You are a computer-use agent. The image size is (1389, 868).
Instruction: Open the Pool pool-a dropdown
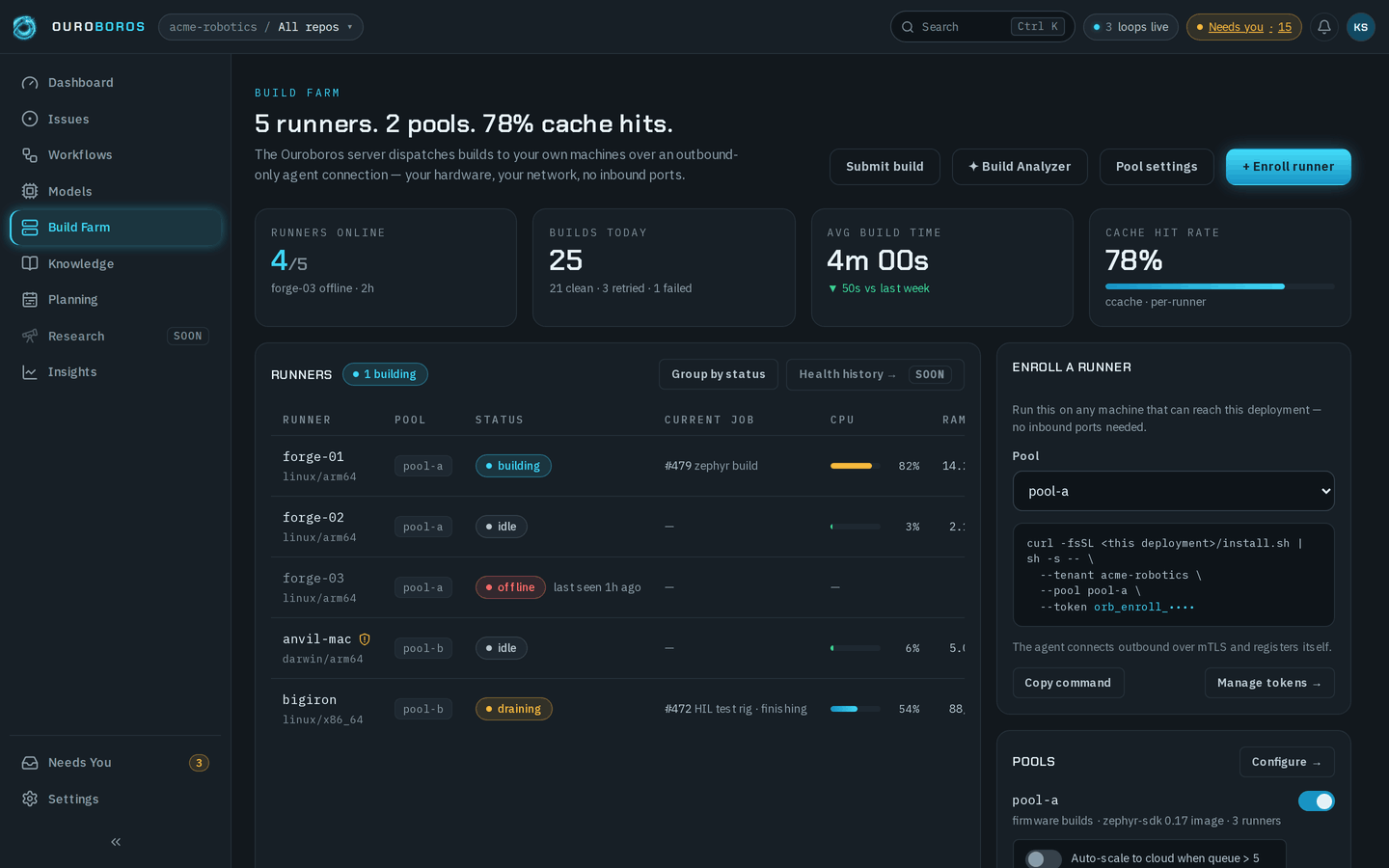(1173, 491)
